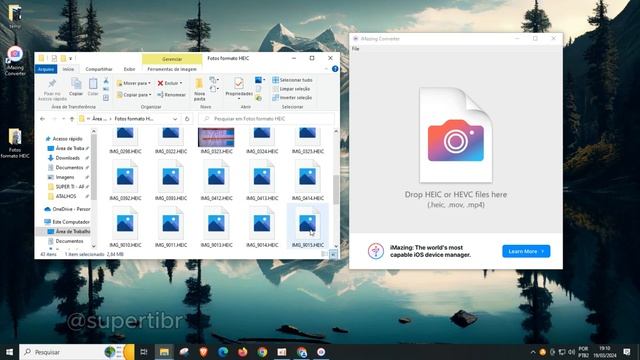
Task: Select file IMG_9015.HEIC
Action: point(308,226)
